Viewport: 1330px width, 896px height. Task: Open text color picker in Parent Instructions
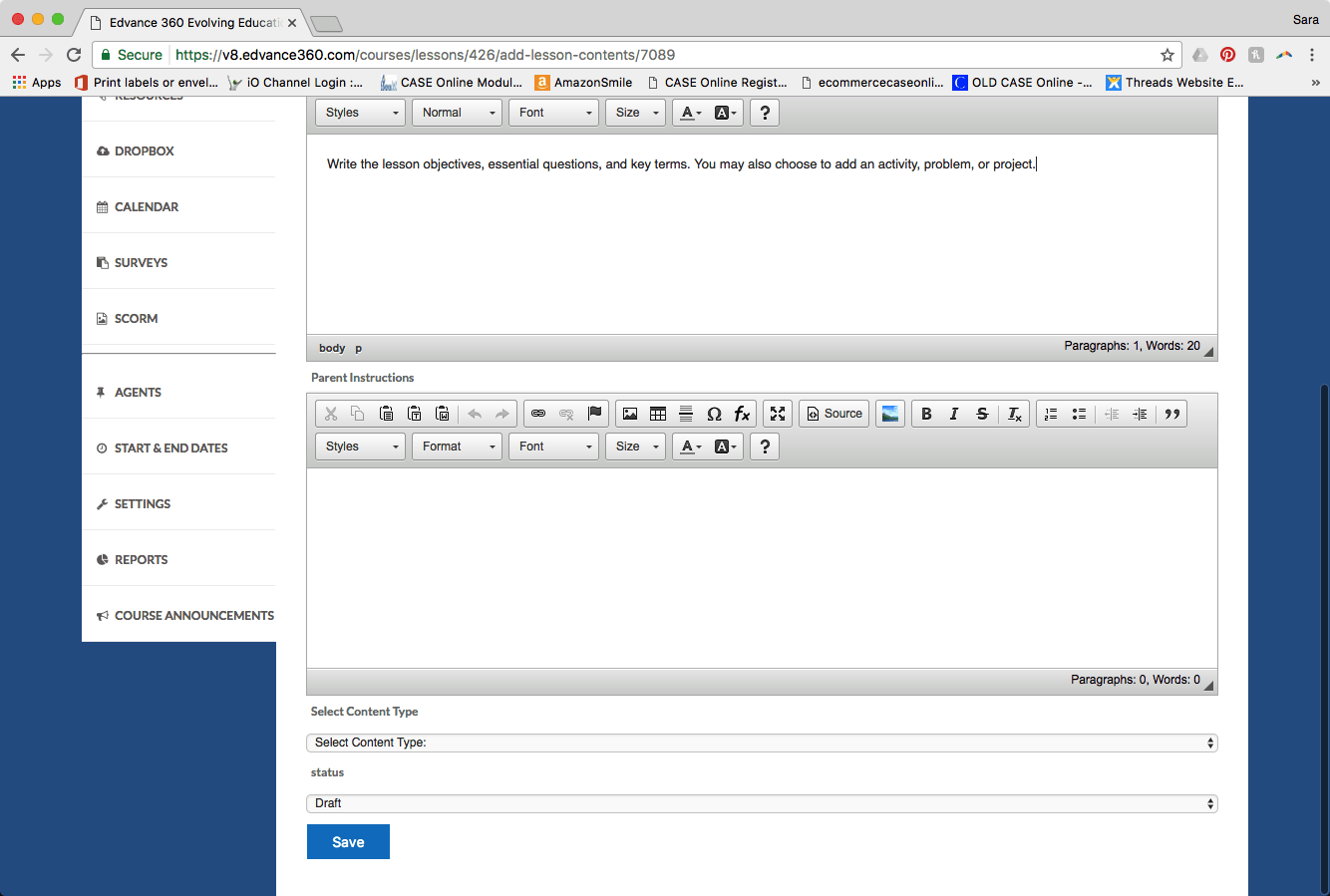click(691, 447)
